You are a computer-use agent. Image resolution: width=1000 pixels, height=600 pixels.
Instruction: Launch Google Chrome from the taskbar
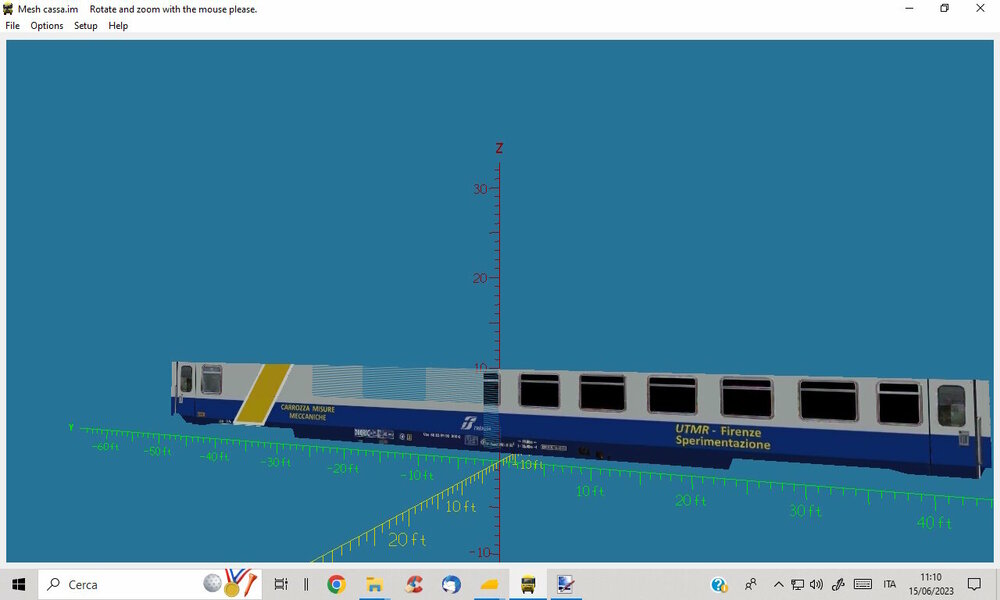(336, 584)
